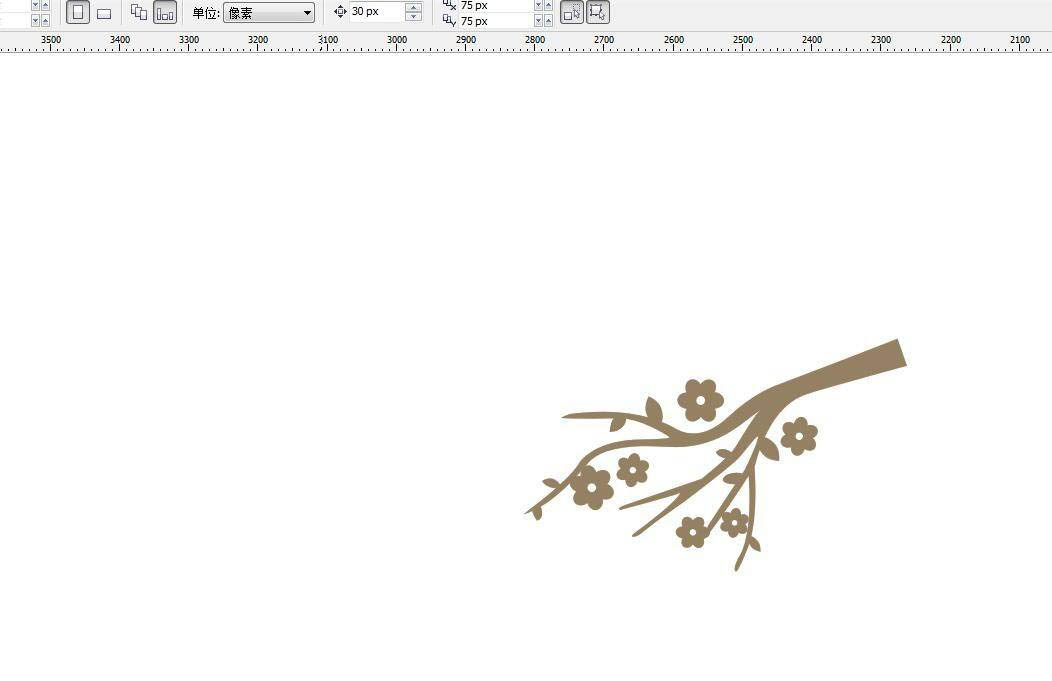
Task: Select portrait page orientation button
Action: tap(78, 12)
